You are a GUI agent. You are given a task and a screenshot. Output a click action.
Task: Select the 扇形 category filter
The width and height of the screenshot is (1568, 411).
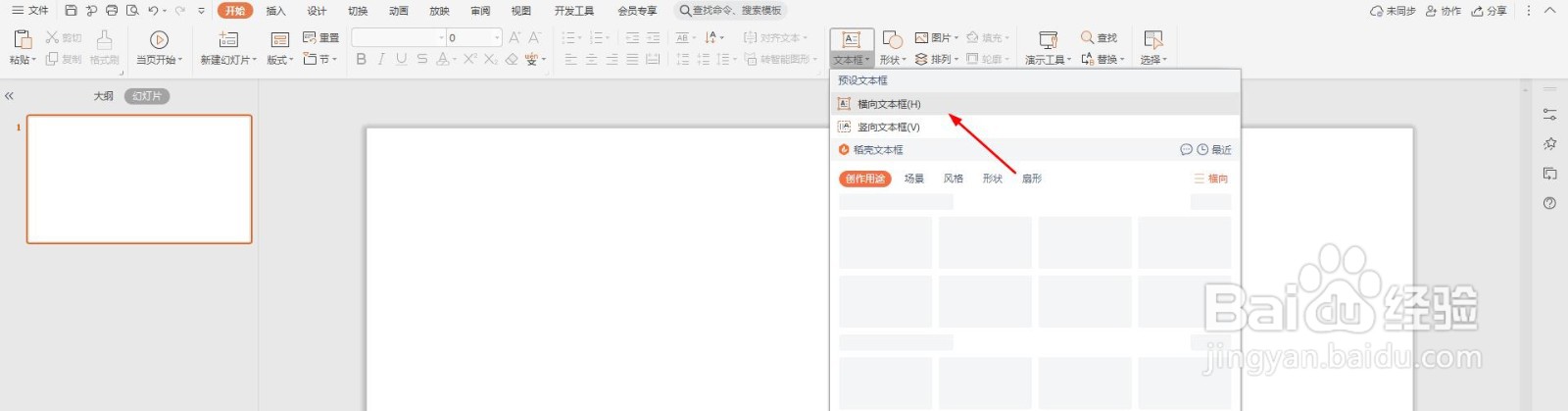1032,179
